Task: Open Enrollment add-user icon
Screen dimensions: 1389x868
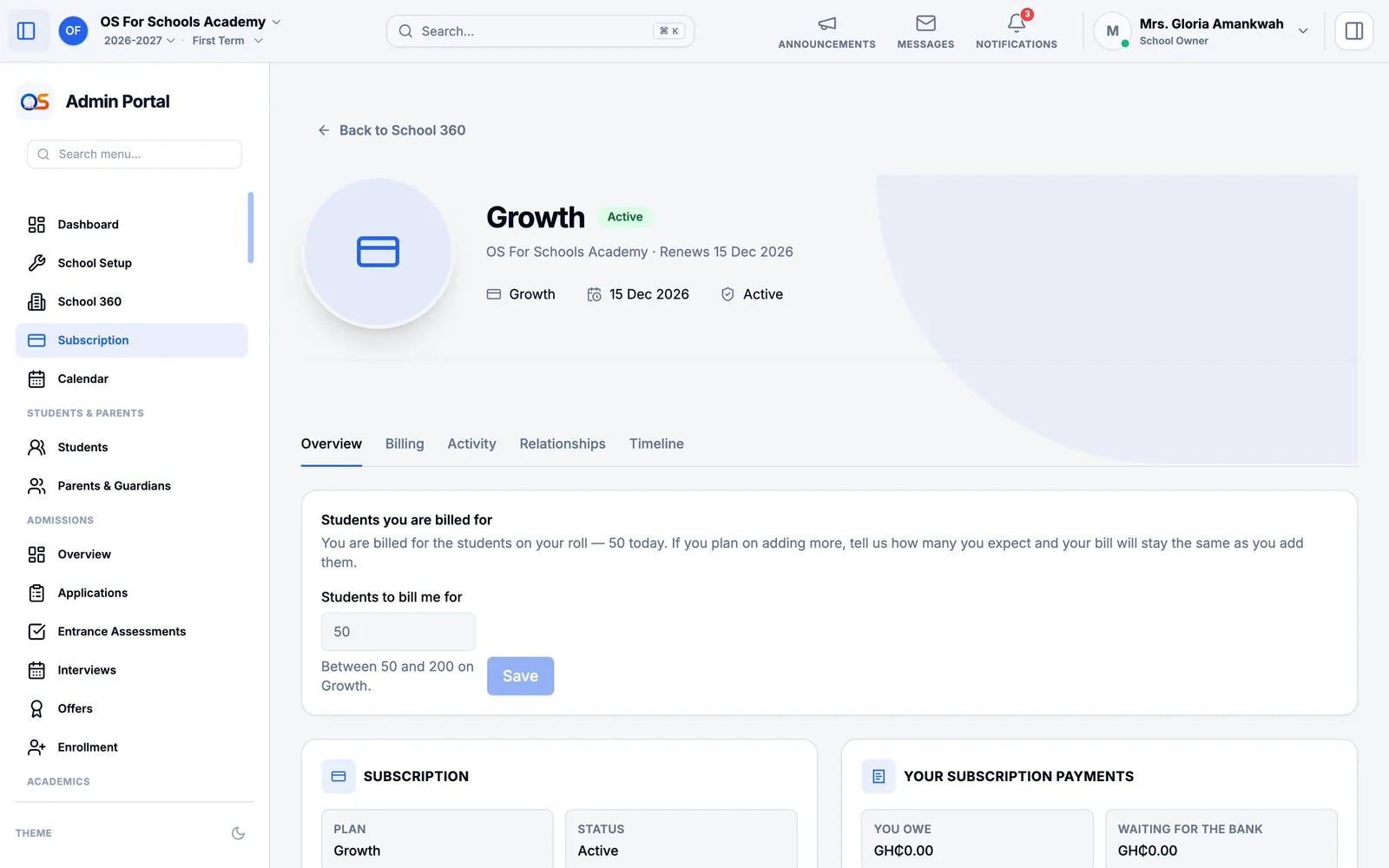Action: click(x=36, y=747)
